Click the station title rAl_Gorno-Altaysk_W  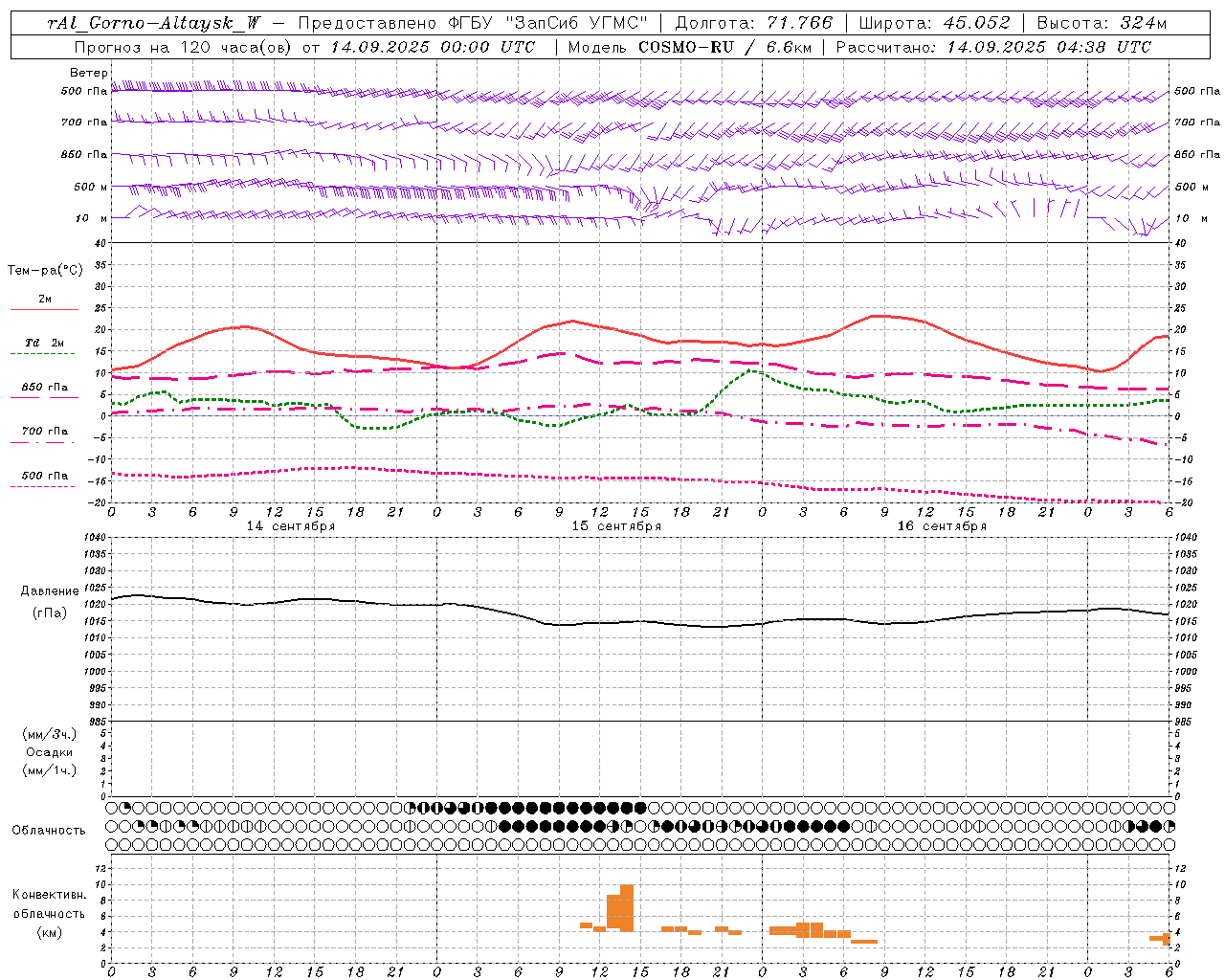pos(155,24)
